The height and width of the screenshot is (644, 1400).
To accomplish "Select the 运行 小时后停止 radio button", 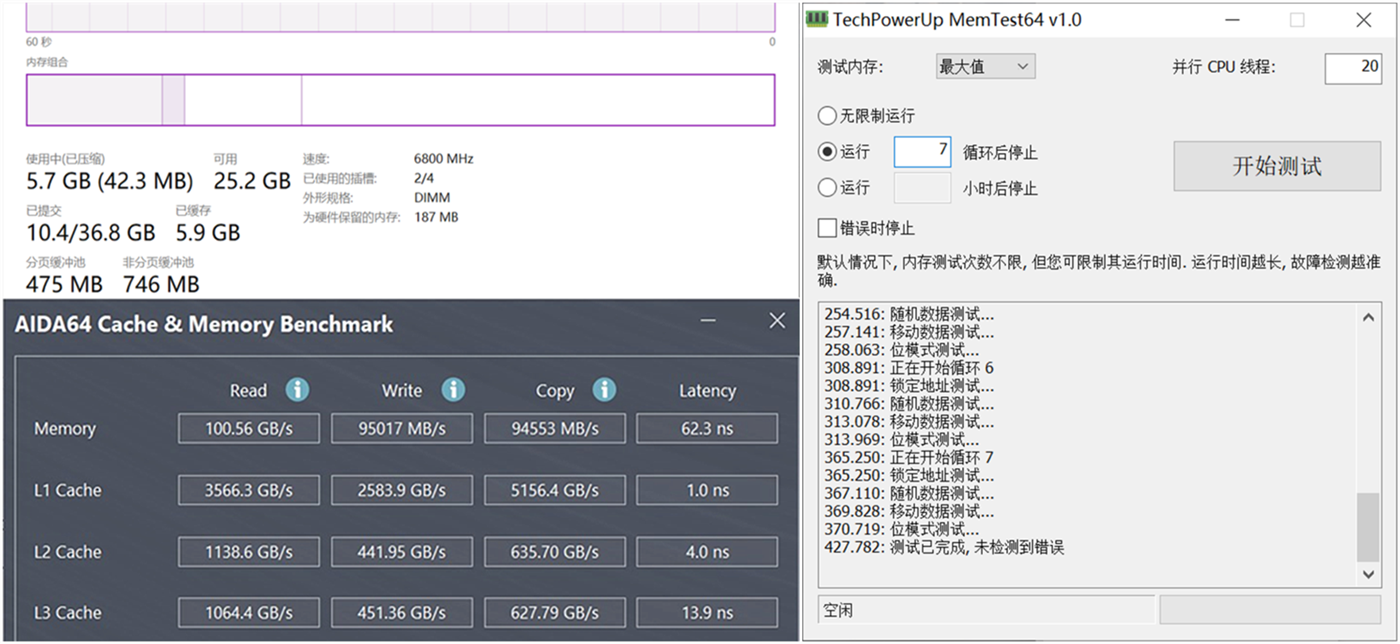I will tap(827, 187).
